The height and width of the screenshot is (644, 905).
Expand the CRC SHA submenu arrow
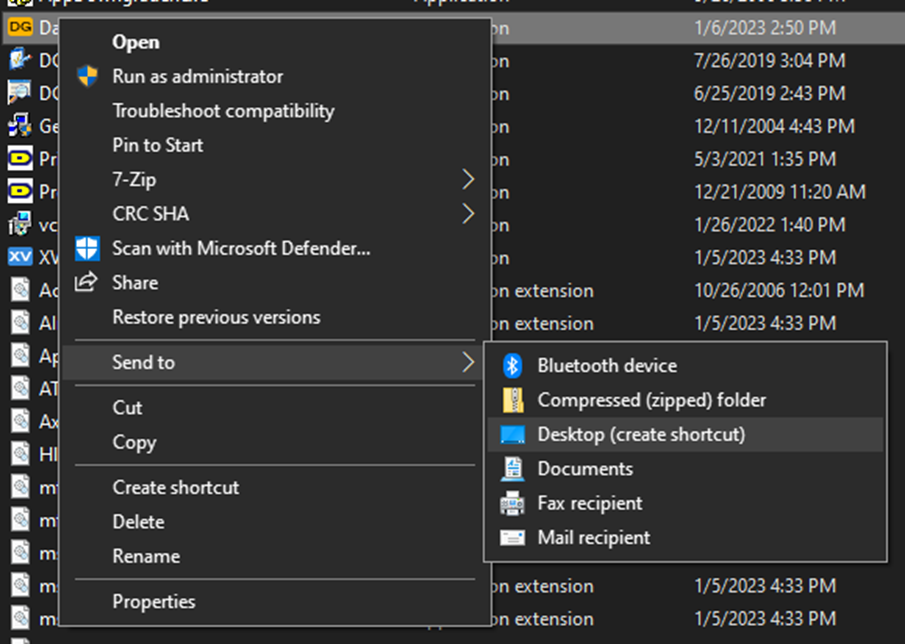468,214
